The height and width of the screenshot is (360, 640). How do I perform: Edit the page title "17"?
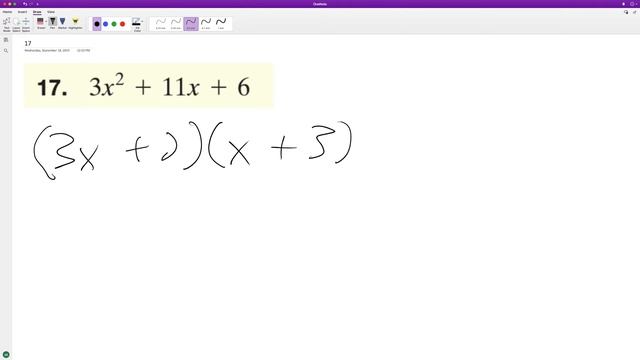coord(28,43)
